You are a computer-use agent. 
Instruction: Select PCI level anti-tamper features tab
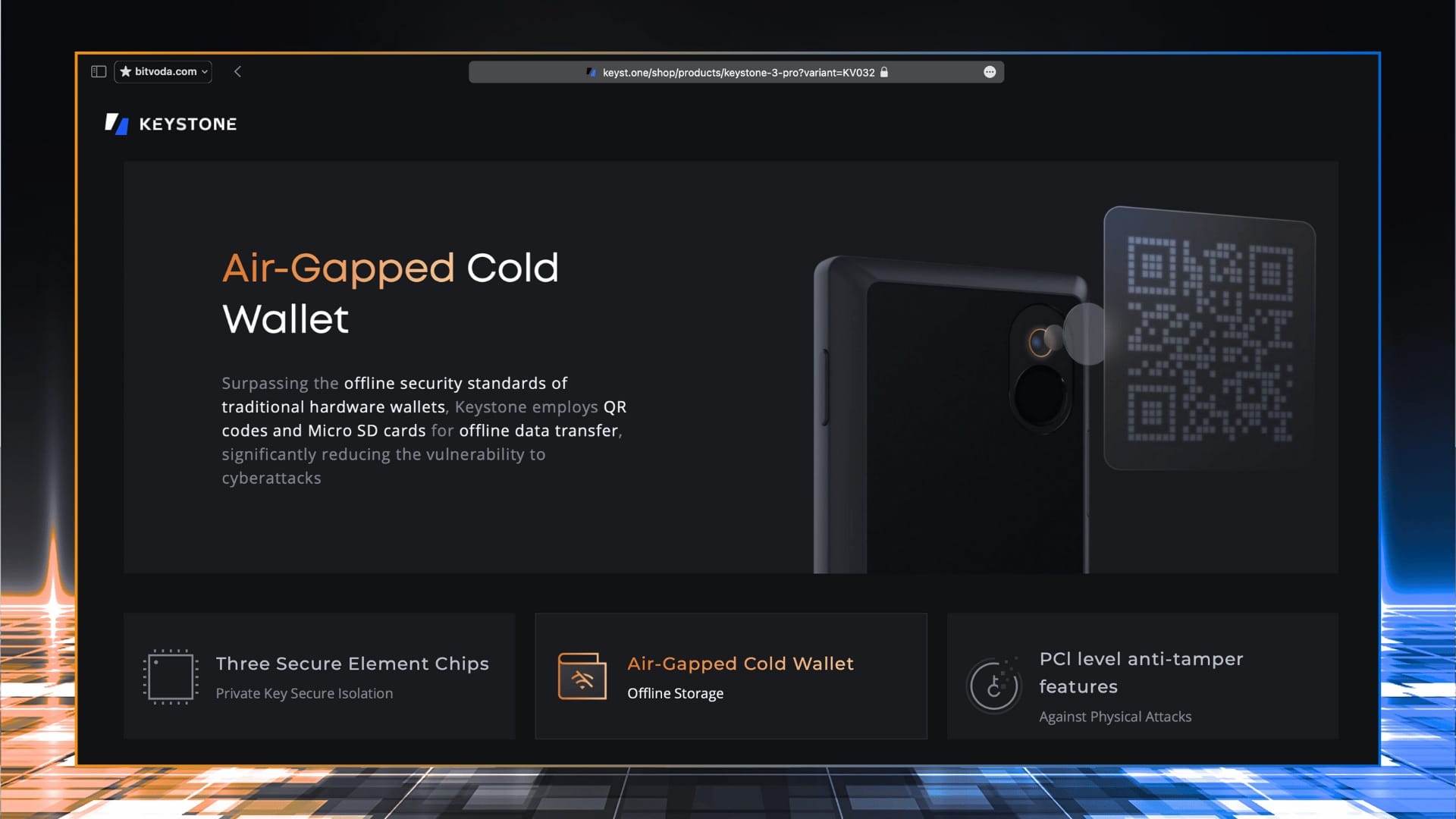1143,676
